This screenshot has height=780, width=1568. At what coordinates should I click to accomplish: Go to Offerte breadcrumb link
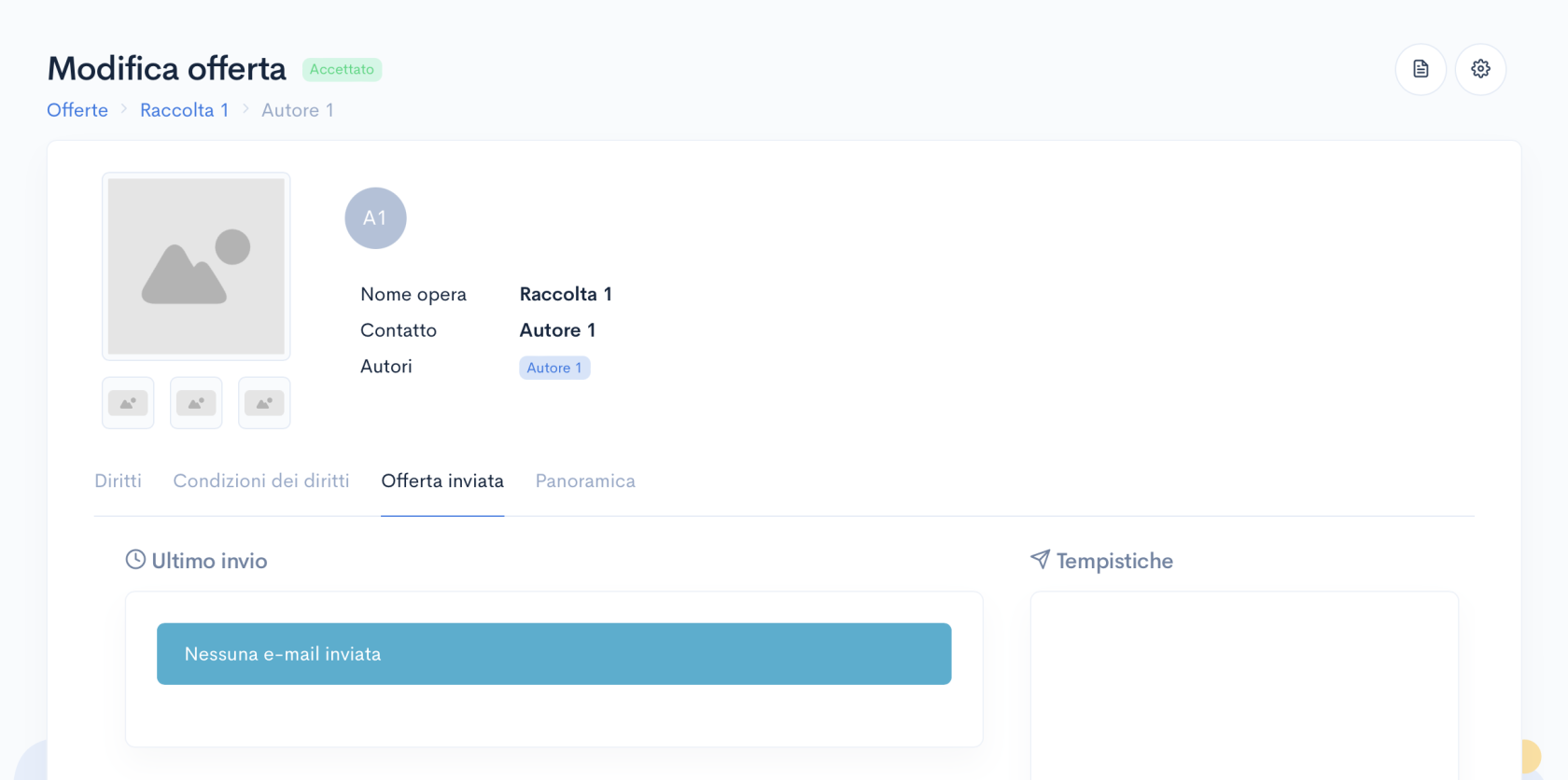pos(77,110)
